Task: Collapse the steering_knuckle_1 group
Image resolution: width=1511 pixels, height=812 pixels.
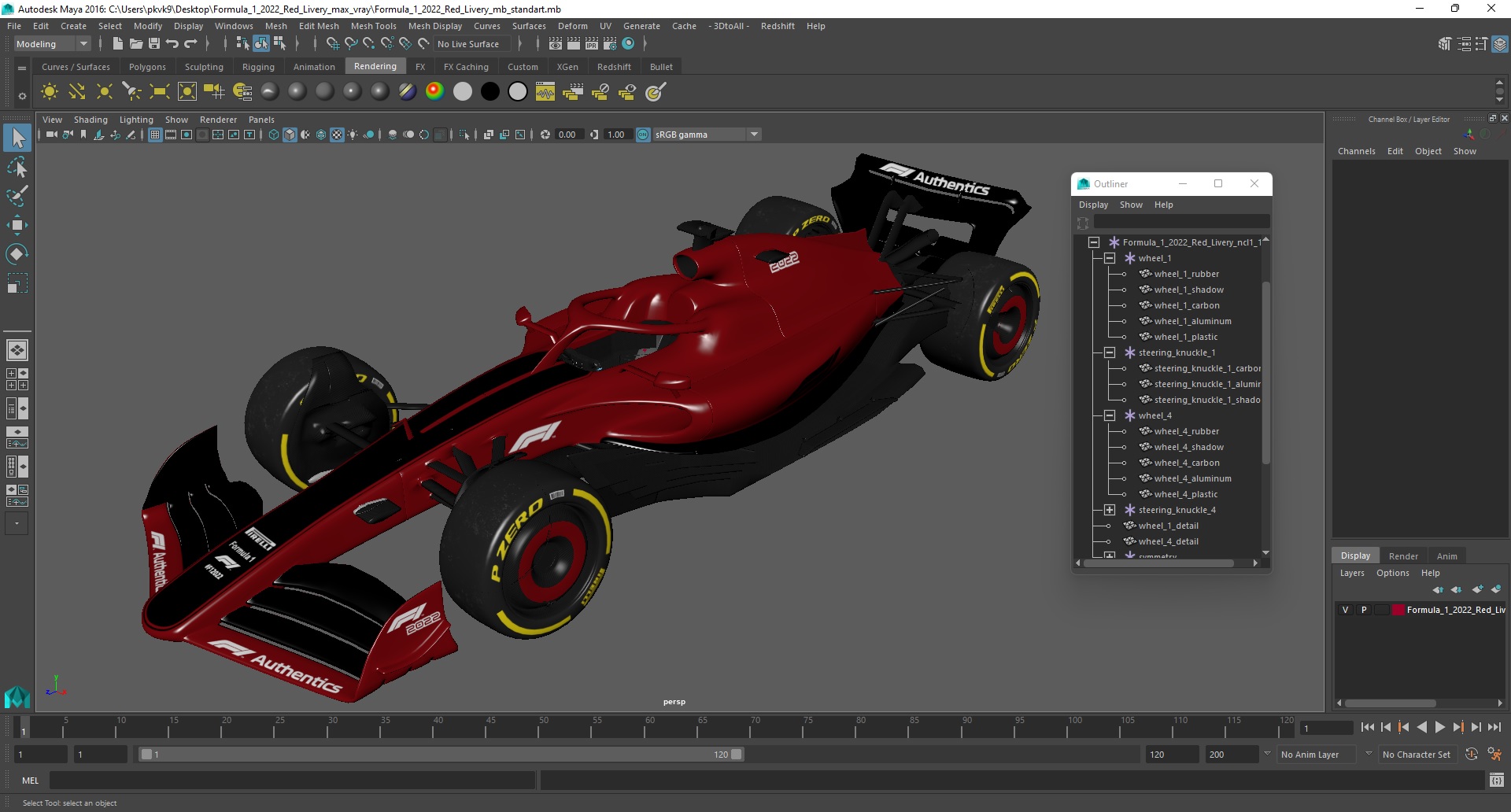Action: click(x=1110, y=352)
